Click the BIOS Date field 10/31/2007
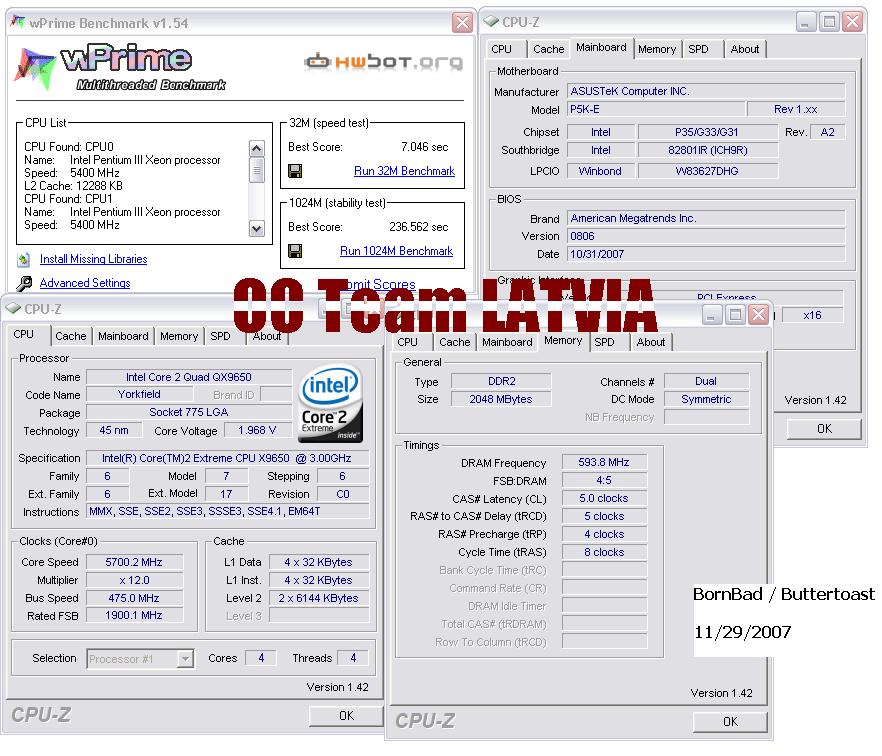Viewport: 882px width, 756px height. 706,254
